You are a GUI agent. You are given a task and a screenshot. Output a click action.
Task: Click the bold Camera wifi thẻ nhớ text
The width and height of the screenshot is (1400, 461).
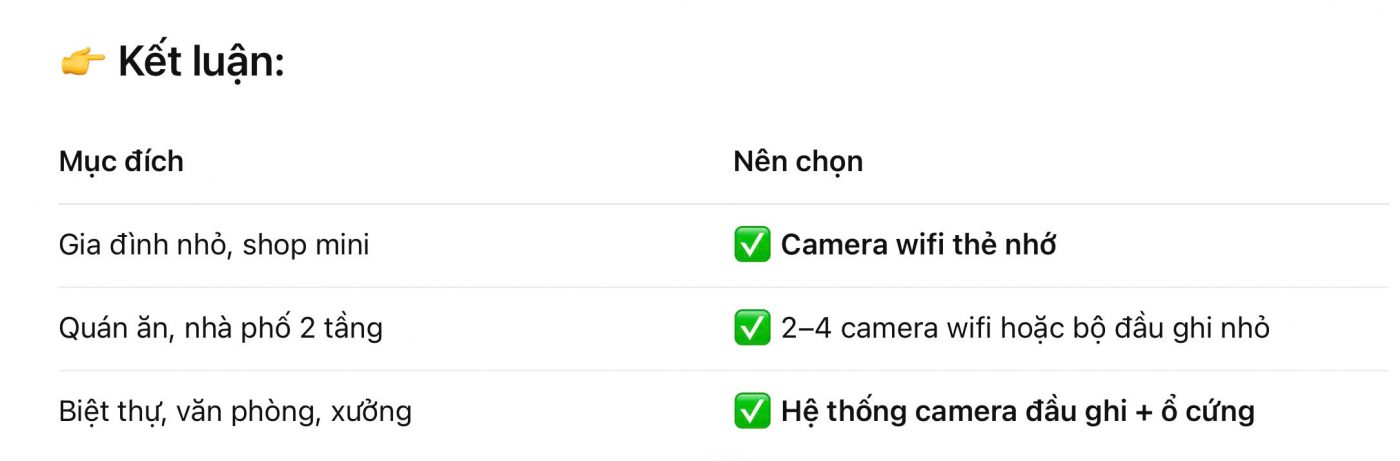coord(918,245)
